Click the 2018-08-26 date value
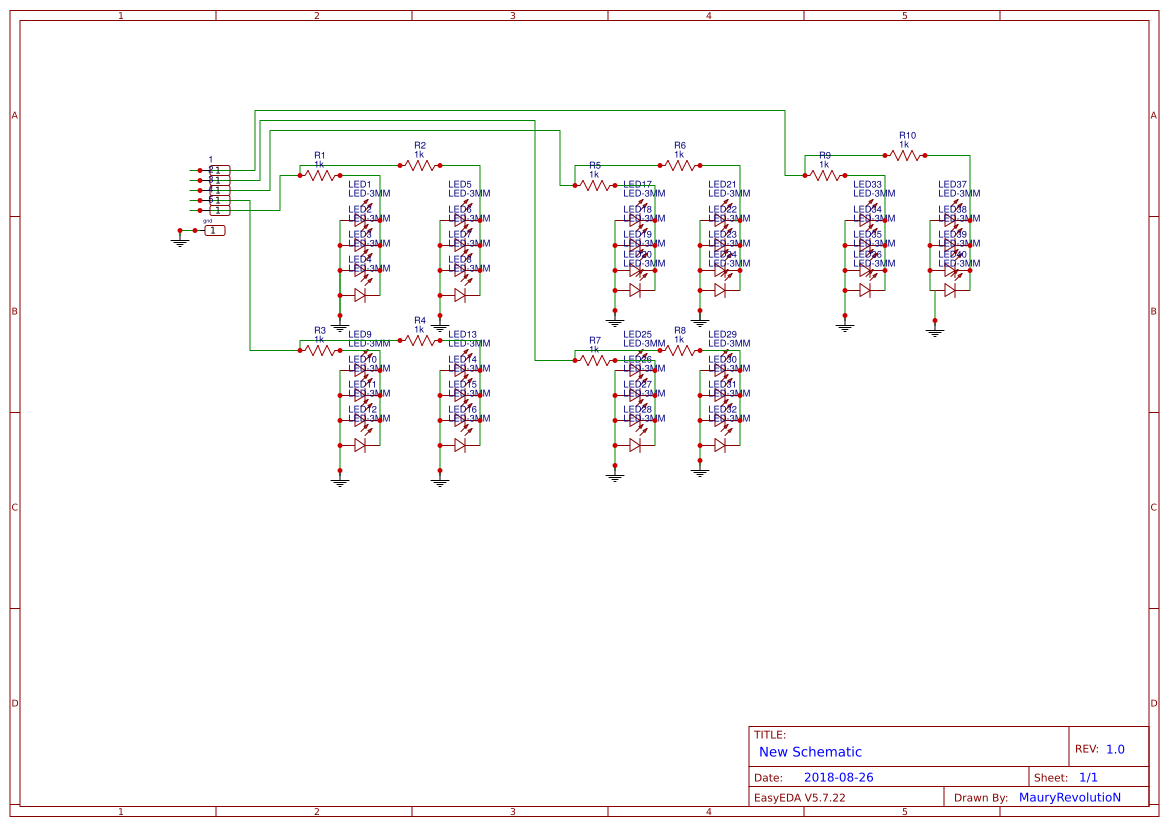Viewport: 1169px width, 827px height. tap(840, 777)
